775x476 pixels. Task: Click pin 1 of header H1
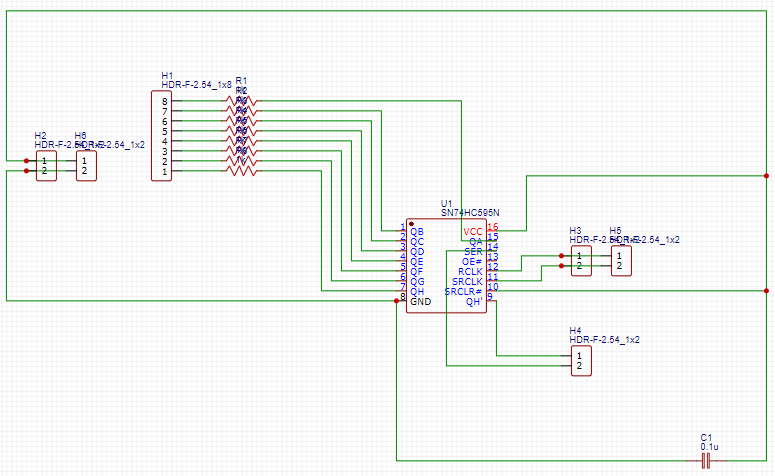point(165,172)
